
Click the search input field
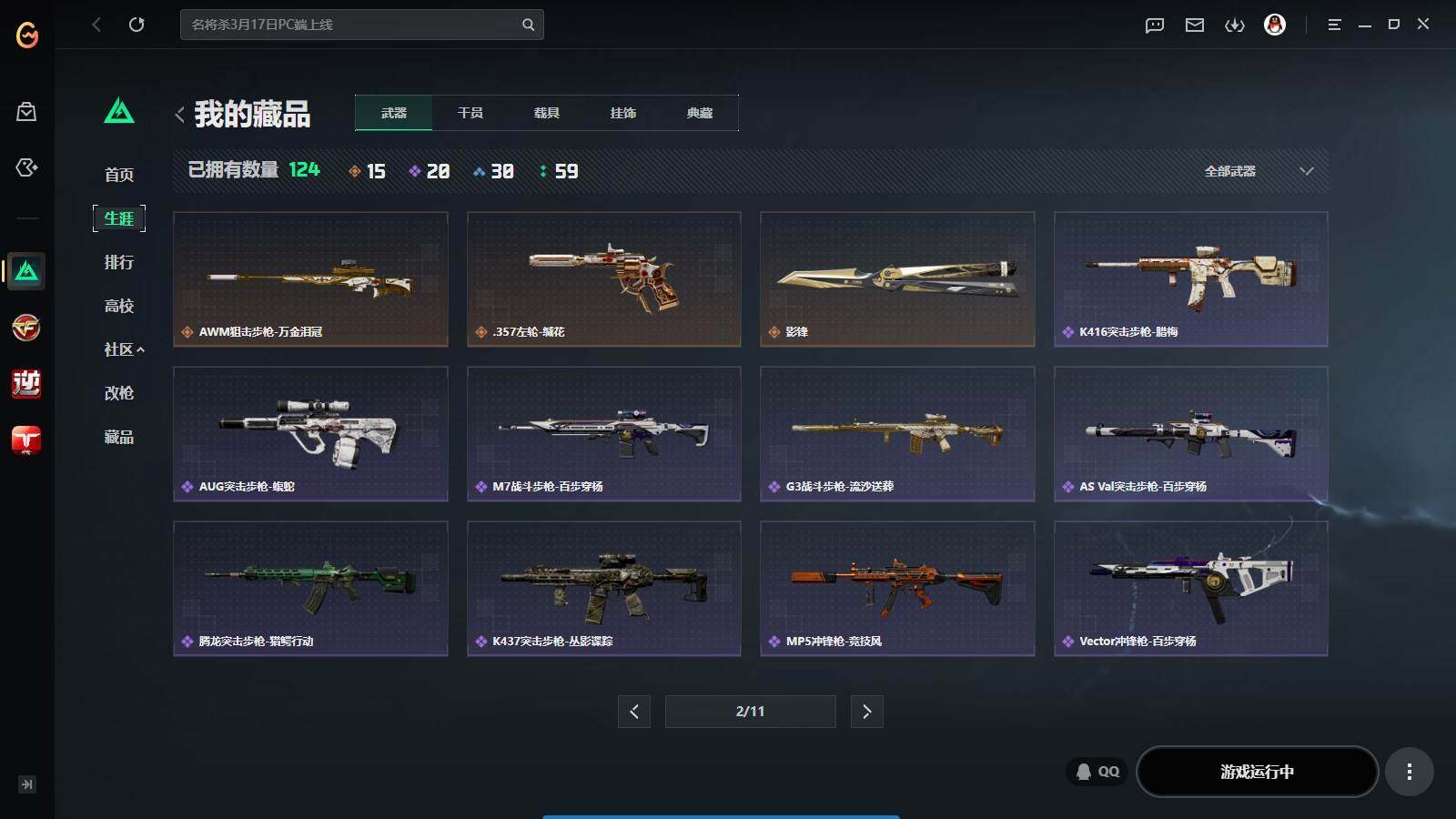click(350, 25)
